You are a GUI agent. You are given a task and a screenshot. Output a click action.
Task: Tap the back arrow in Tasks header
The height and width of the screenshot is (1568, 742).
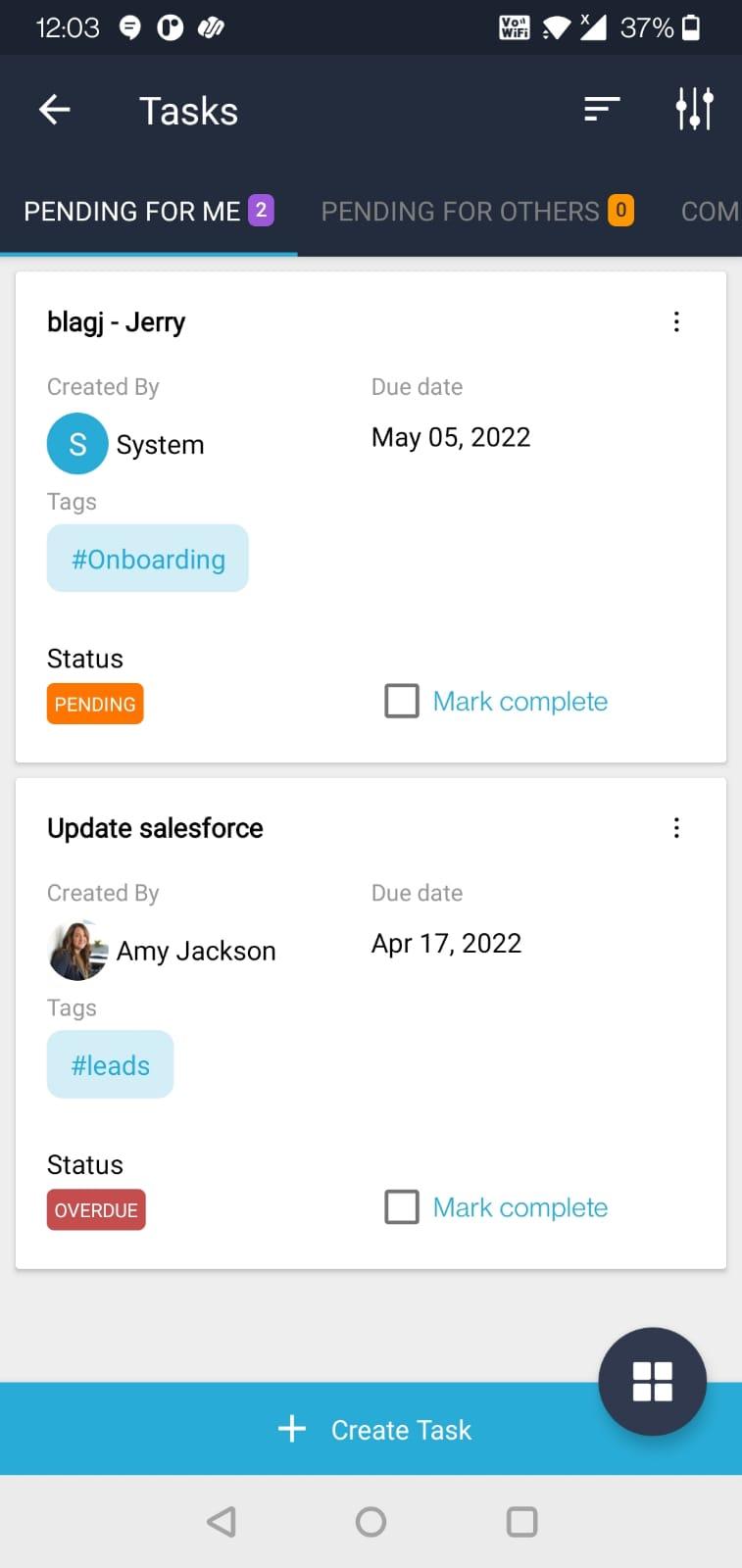tap(55, 110)
